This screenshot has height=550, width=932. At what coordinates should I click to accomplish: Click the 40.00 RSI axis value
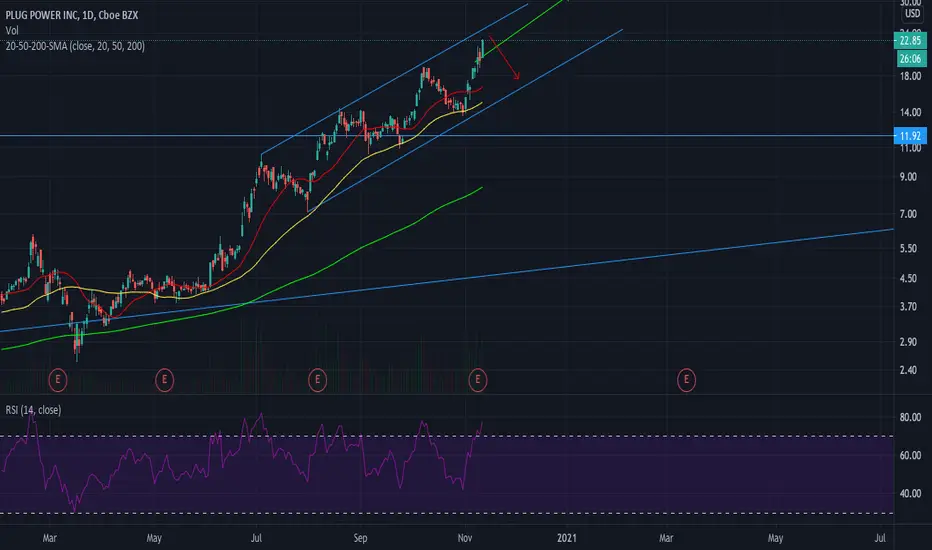910,494
